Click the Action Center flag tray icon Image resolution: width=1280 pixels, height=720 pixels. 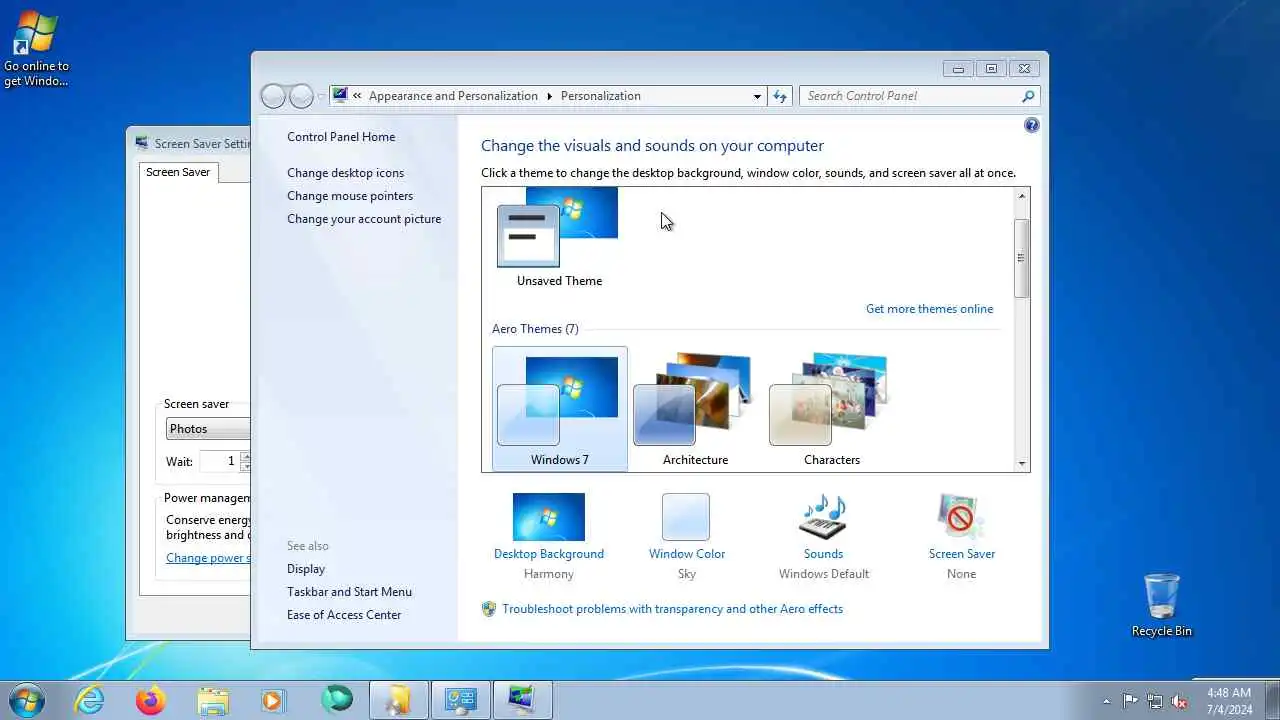click(1130, 701)
